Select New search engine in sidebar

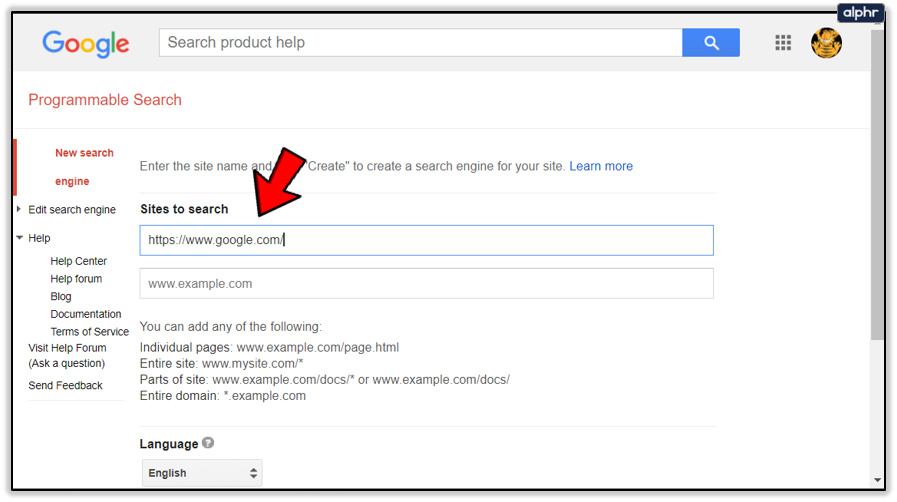pyautogui.click(x=84, y=167)
